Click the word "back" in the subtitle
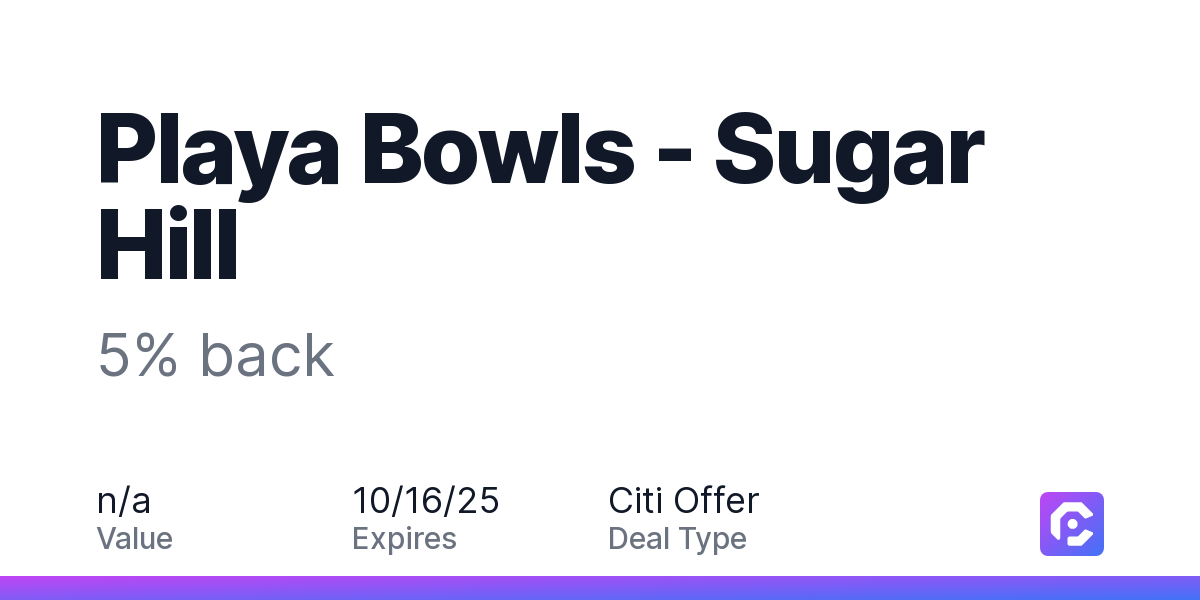1200x600 pixels. pyautogui.click(x=266, y=355)
